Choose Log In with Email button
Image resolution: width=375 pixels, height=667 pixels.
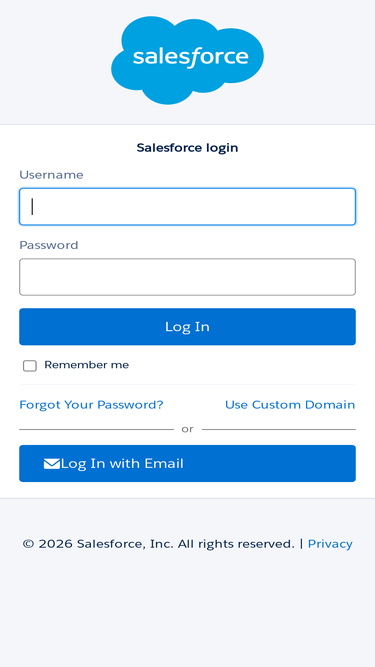(x=187, y=464)
